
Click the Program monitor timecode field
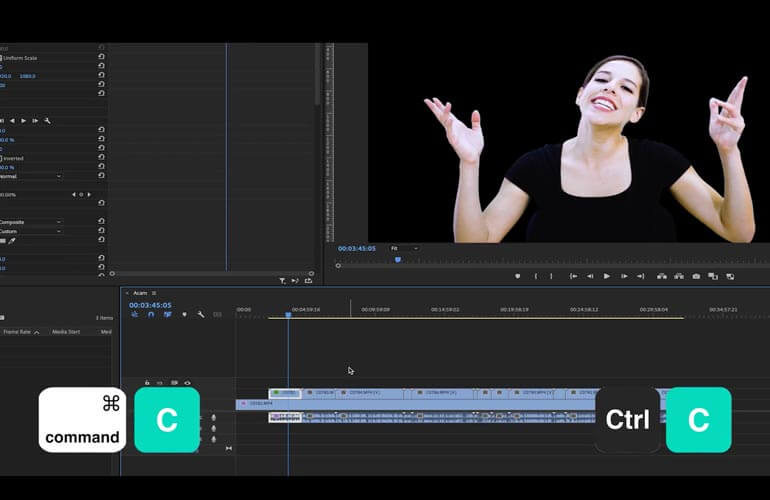pos(357,249)
